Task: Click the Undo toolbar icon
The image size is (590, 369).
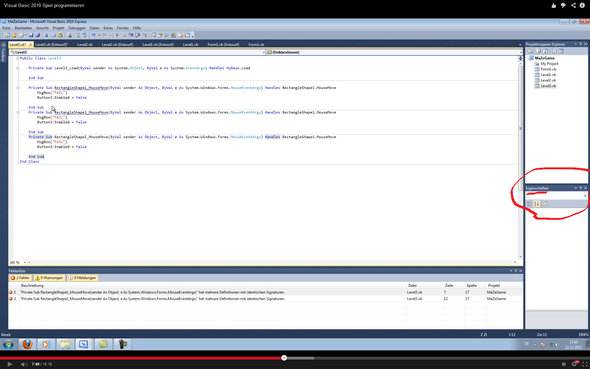Action: click(94, 35)
